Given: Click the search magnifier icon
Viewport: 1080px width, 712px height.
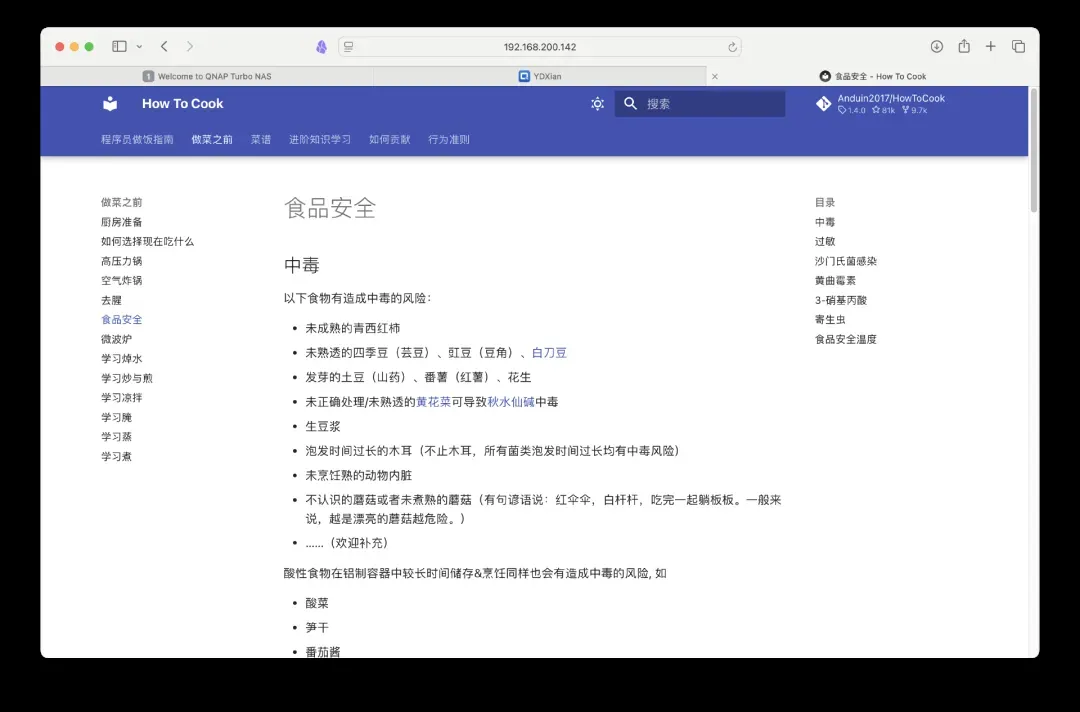Looking at the screenshot, I should (630, 104).
